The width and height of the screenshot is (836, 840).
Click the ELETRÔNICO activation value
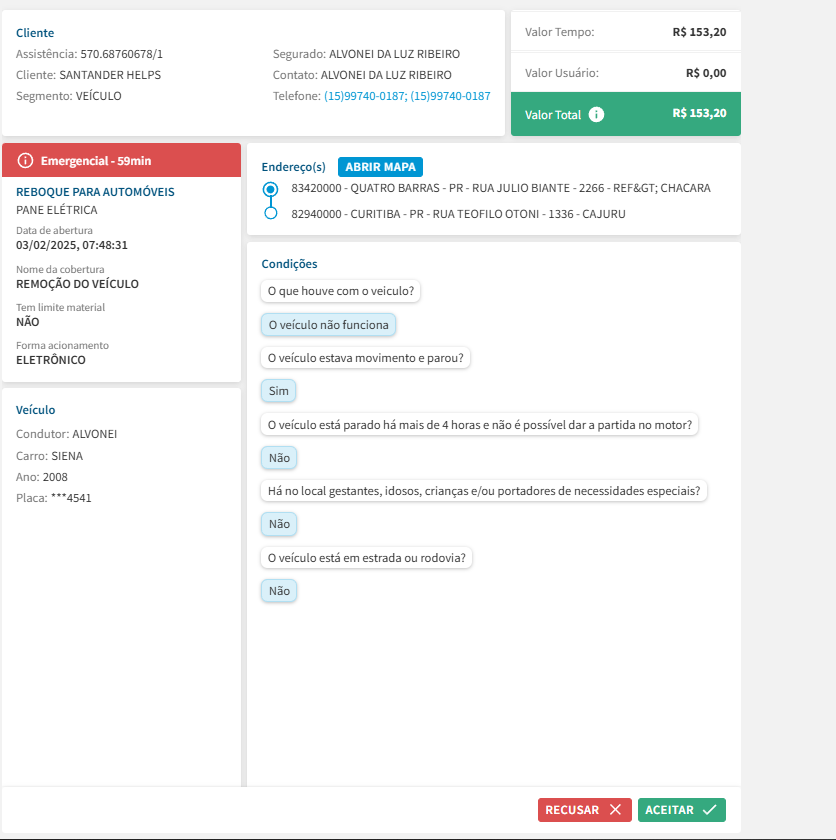coord(51,360)
